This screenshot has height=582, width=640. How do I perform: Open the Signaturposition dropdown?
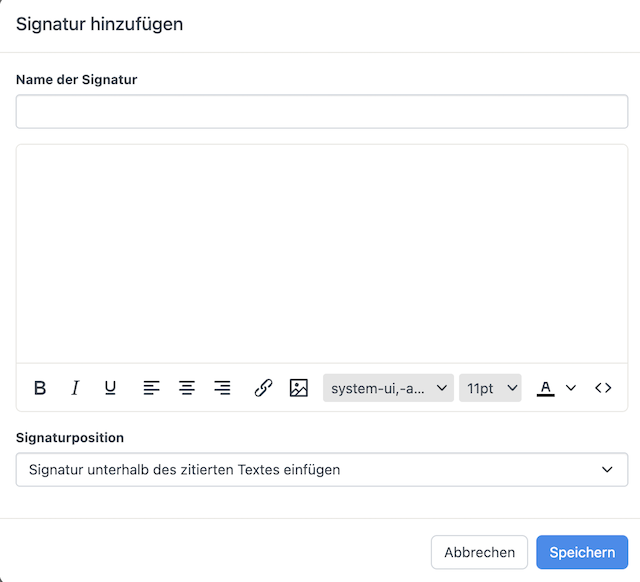322,469
